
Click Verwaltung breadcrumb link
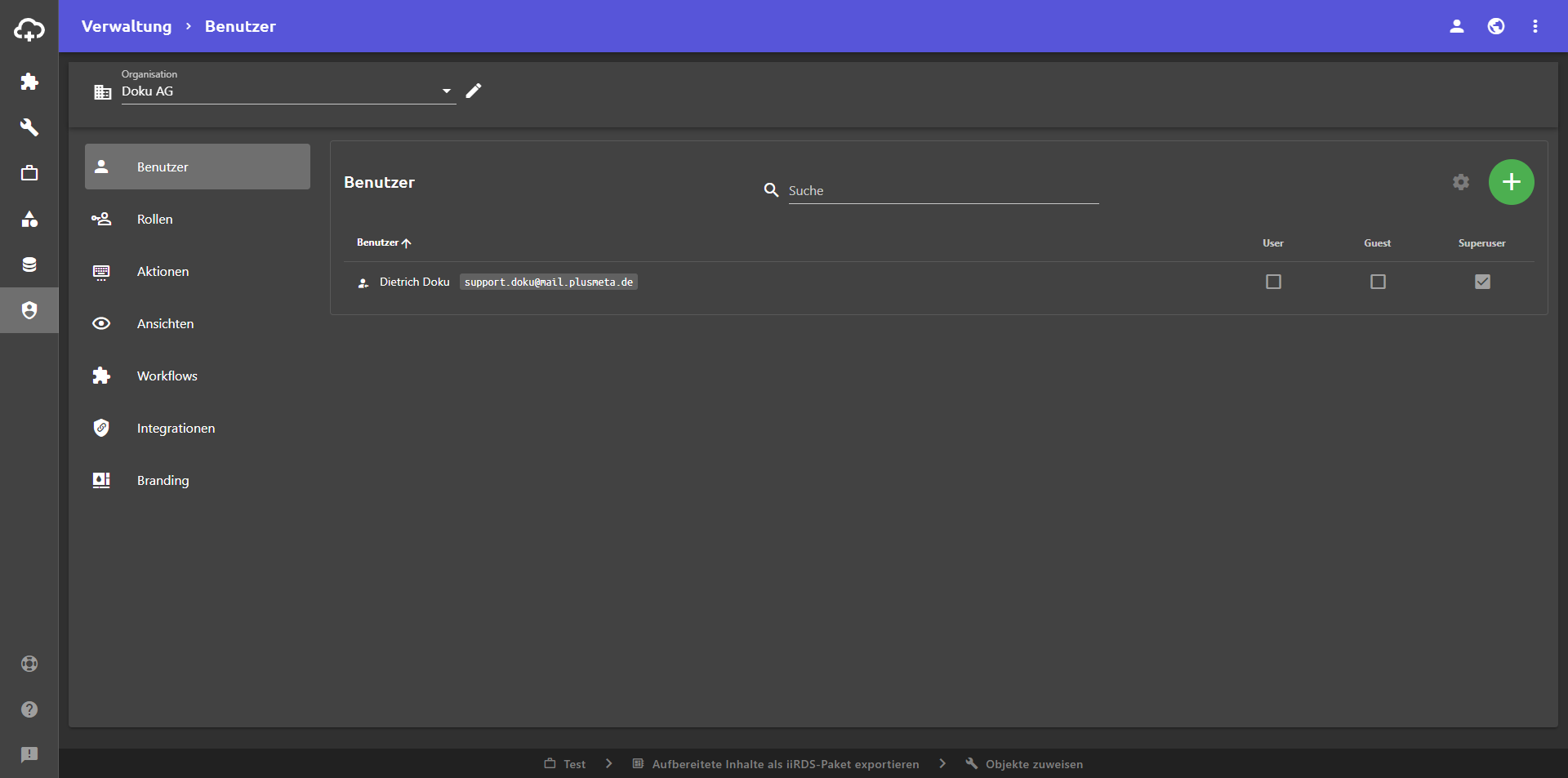click(x=127, y=26)
